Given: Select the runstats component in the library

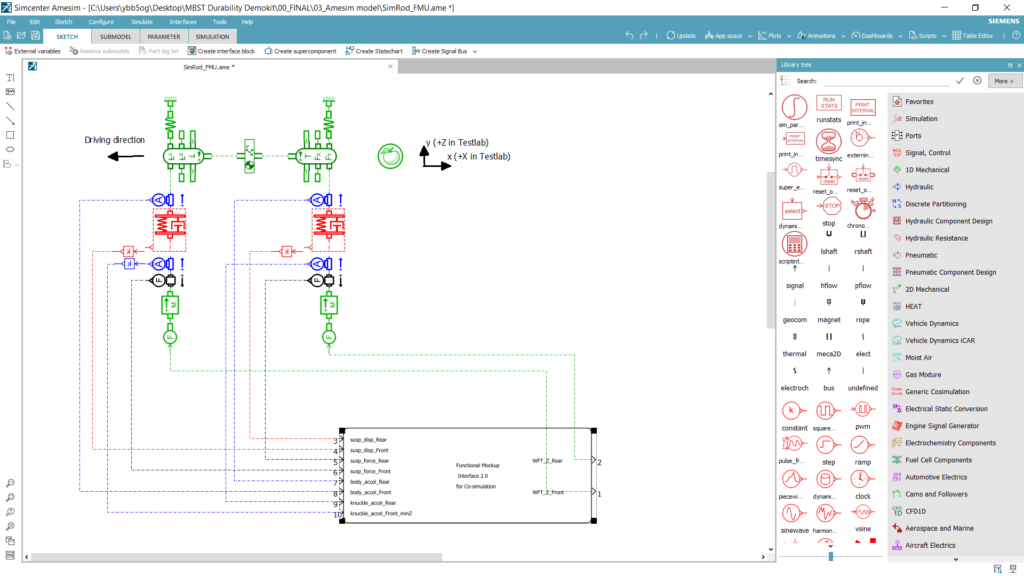Looking at the screenshot, I should (828, 104).
